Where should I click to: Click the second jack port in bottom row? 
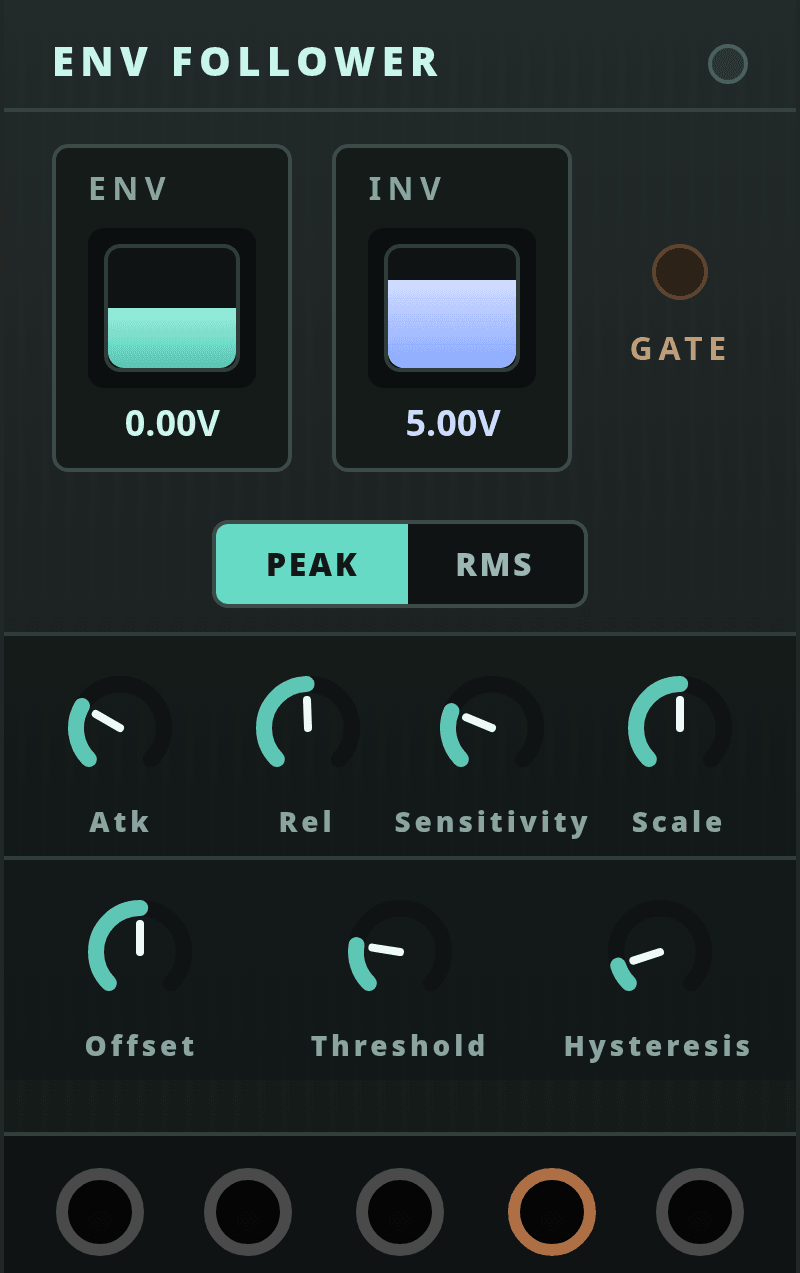coord(248,1212)
